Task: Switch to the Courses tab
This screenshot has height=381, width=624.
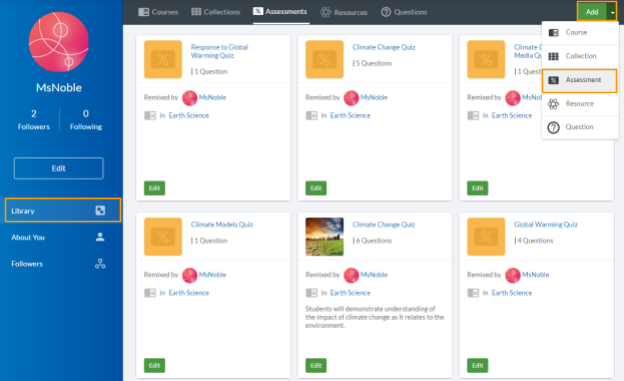Action: [158, 12]
